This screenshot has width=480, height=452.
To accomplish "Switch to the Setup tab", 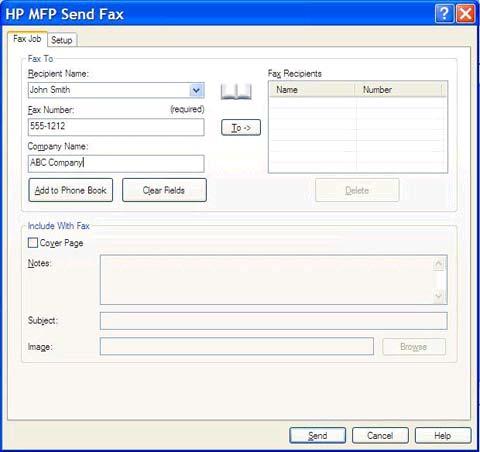I will [x=62, y=40].
